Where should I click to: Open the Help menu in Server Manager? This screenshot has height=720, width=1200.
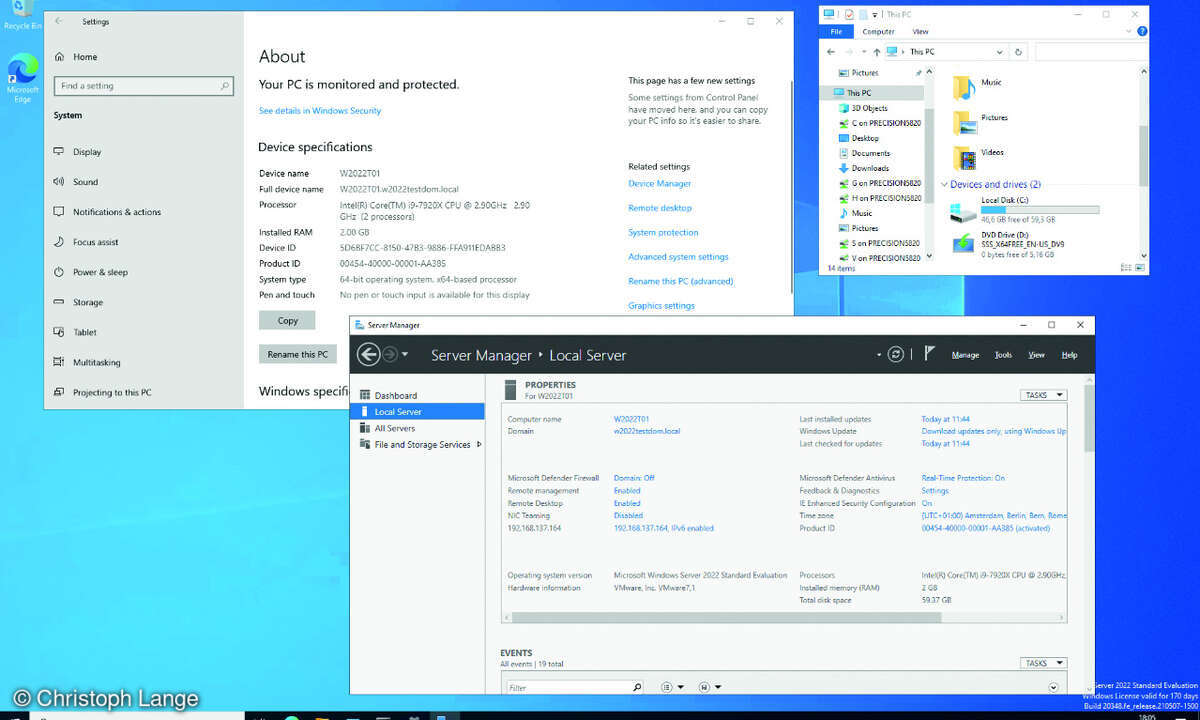pos(1069,355)
